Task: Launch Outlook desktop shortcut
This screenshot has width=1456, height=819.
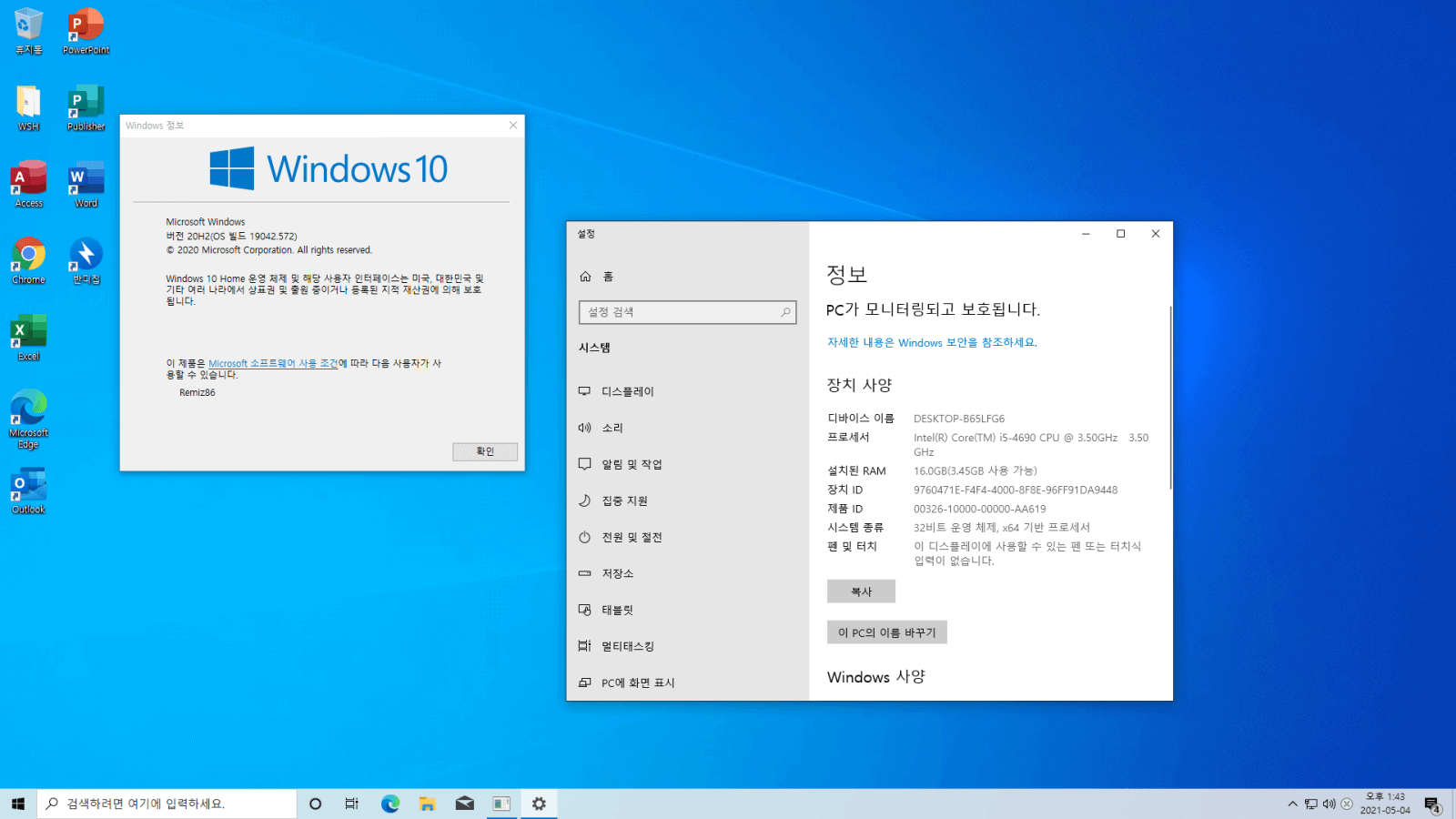Action: (x=28, y=490)
